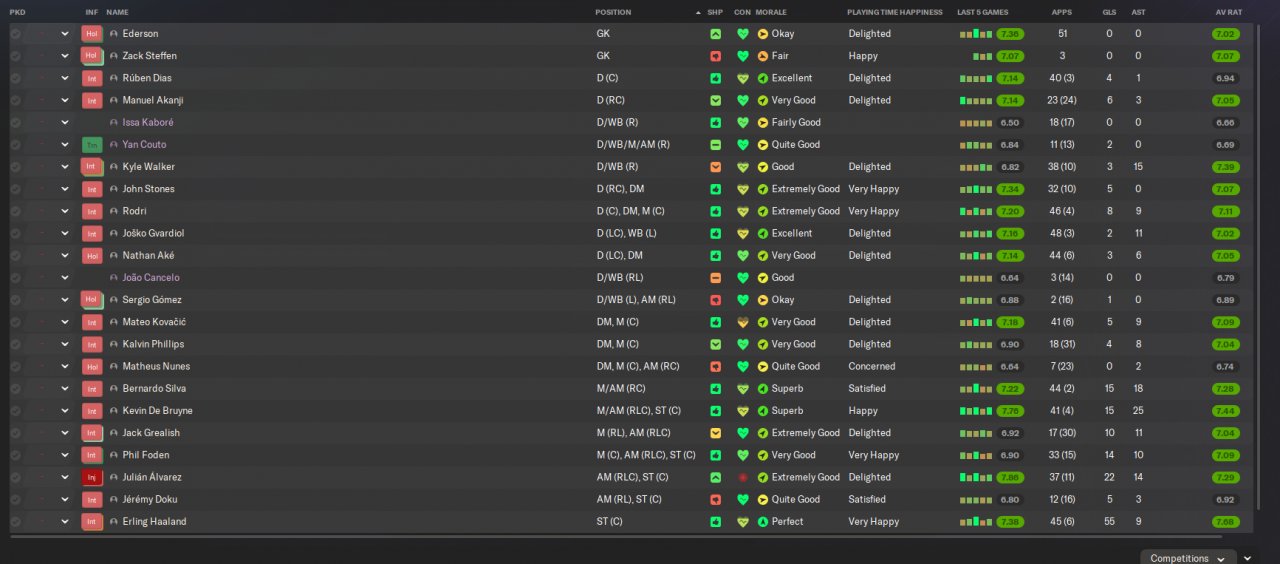The width and height of the screenshot is (1280, 564).
Task: Click the person icon beside Phil Foden
Action: click(x=114, y=455)
